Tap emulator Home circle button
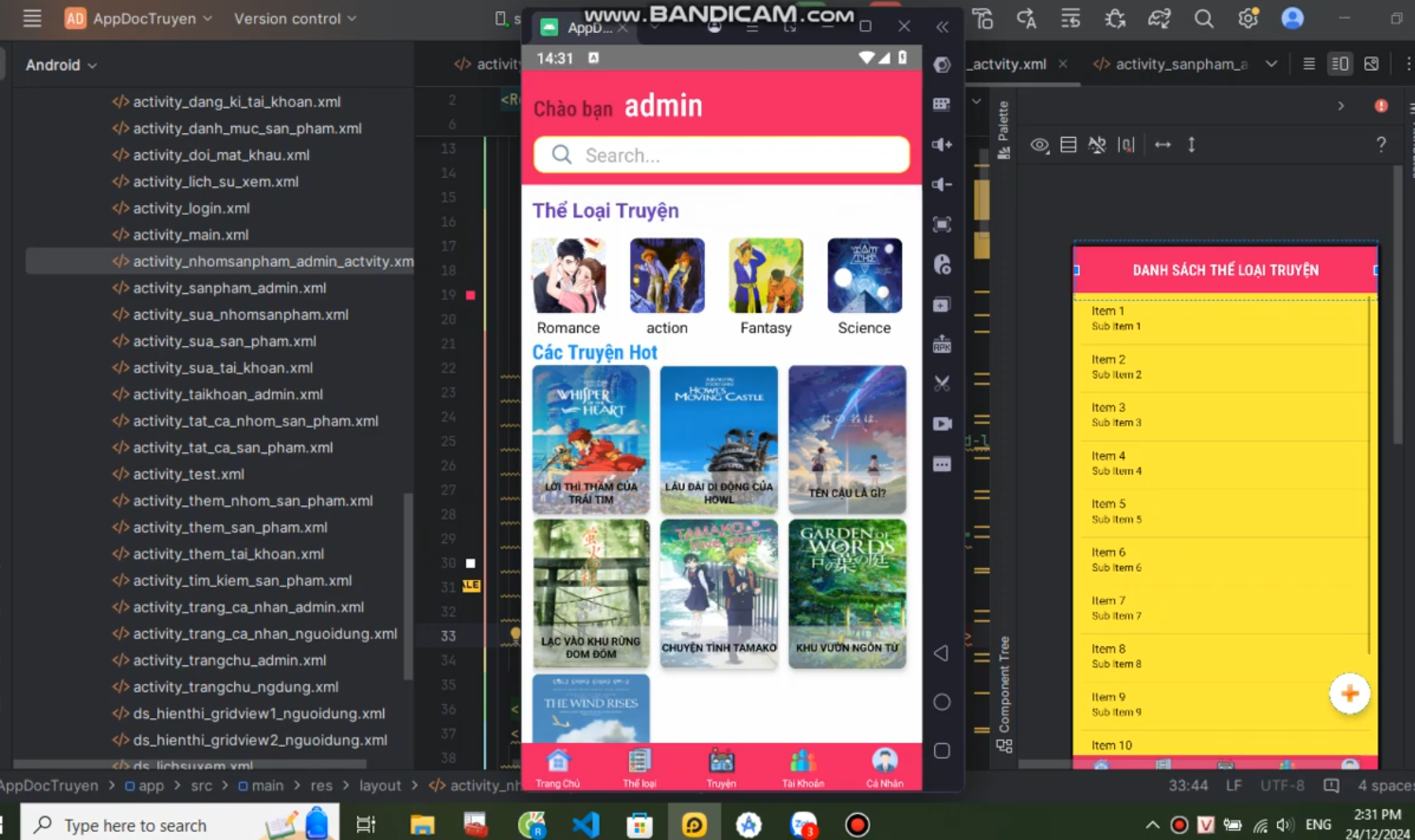This screenshot has width=1415, height=840. click(942, 702)
